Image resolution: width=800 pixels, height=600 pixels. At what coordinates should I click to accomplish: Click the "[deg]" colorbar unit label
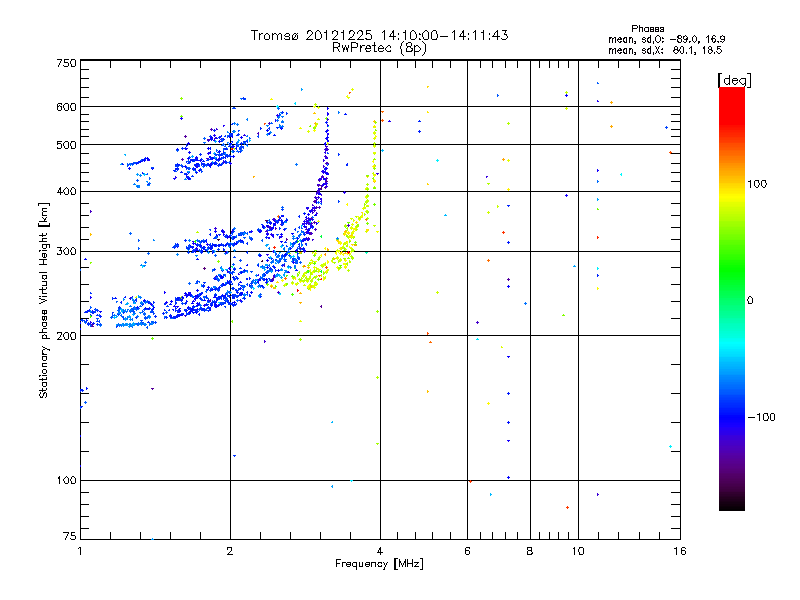734,80
